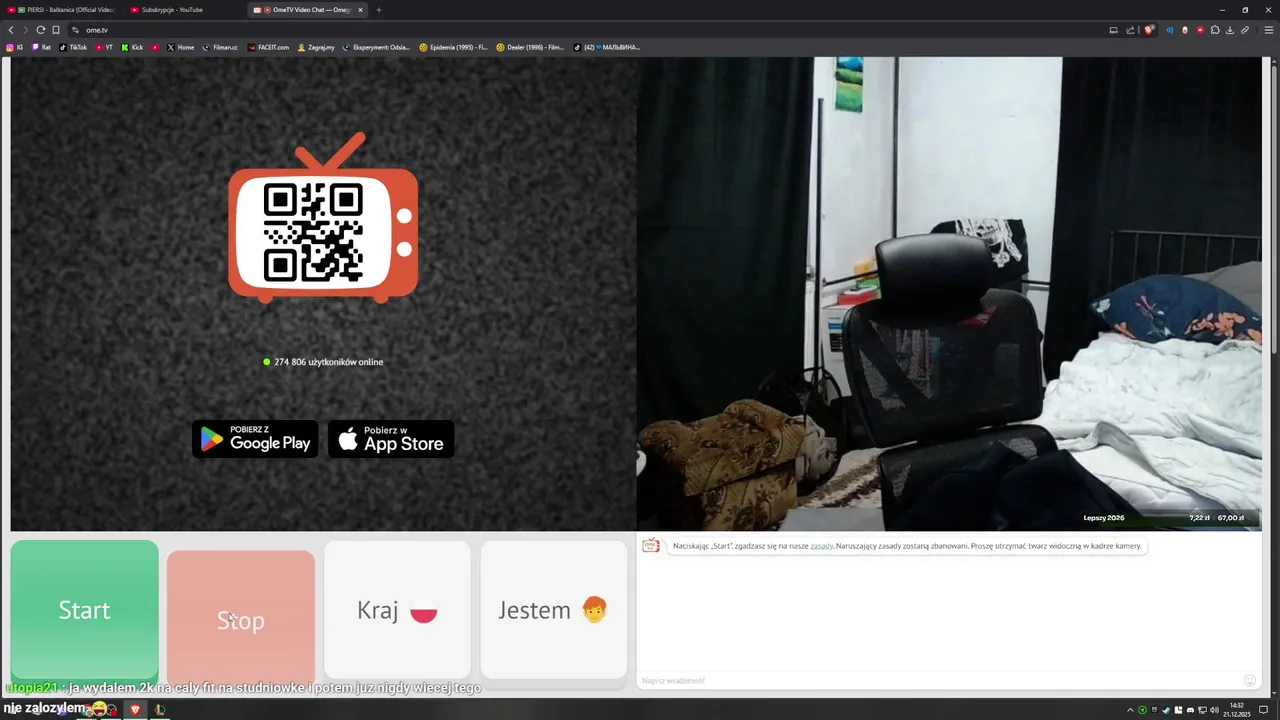Open the downloads panel
The image size is (1280, 720).
(1230, 30)
